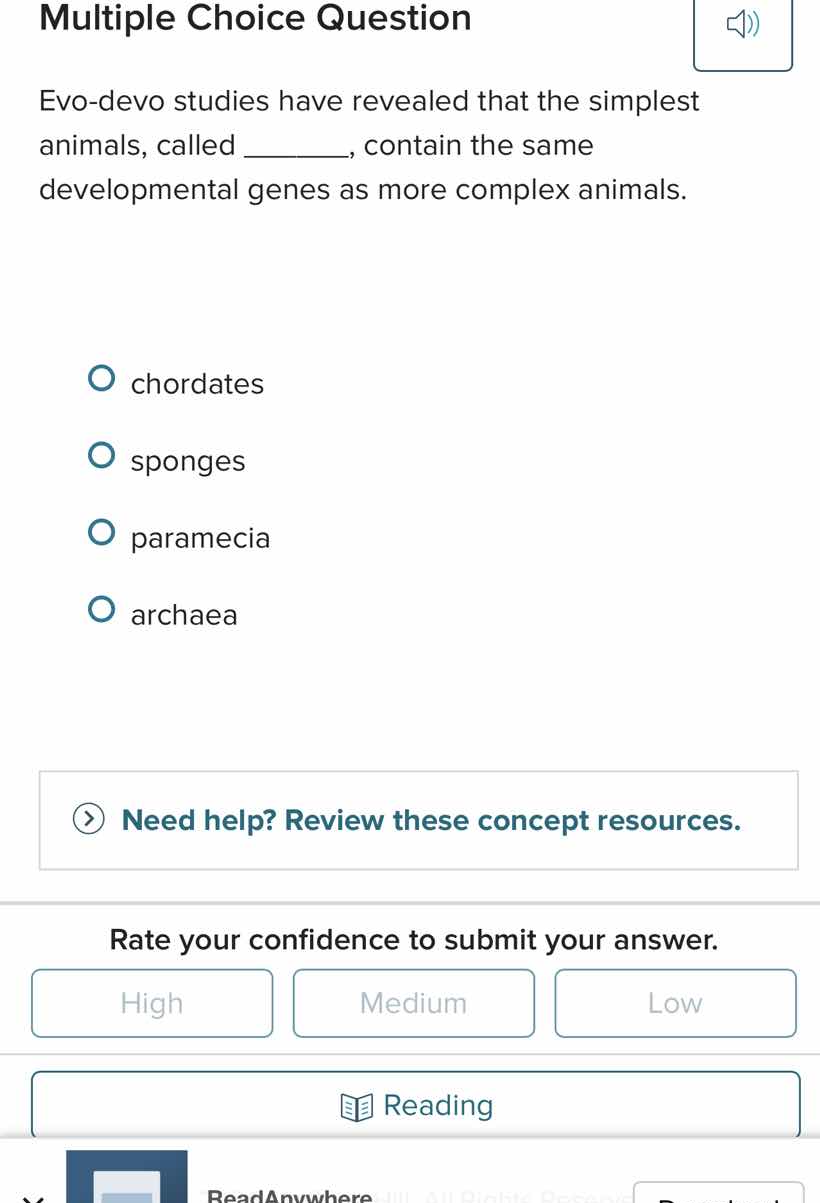
Task: Click the speaker icon to hear the question
Action: tap(743, 25)
